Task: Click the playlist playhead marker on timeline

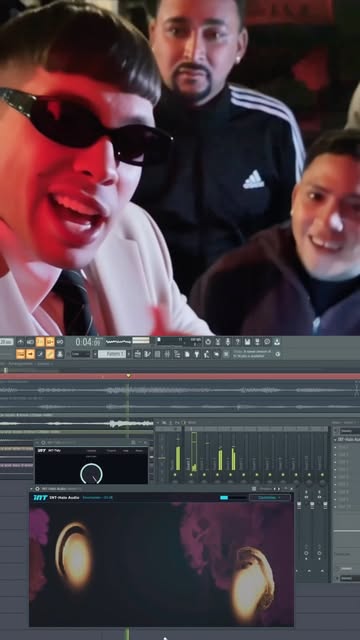Action: [129, 376]
